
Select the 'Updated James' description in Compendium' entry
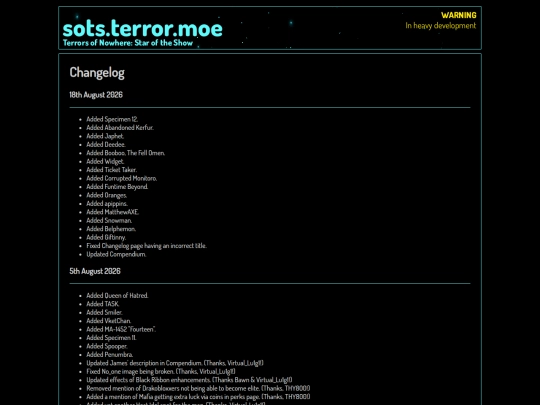175,363
